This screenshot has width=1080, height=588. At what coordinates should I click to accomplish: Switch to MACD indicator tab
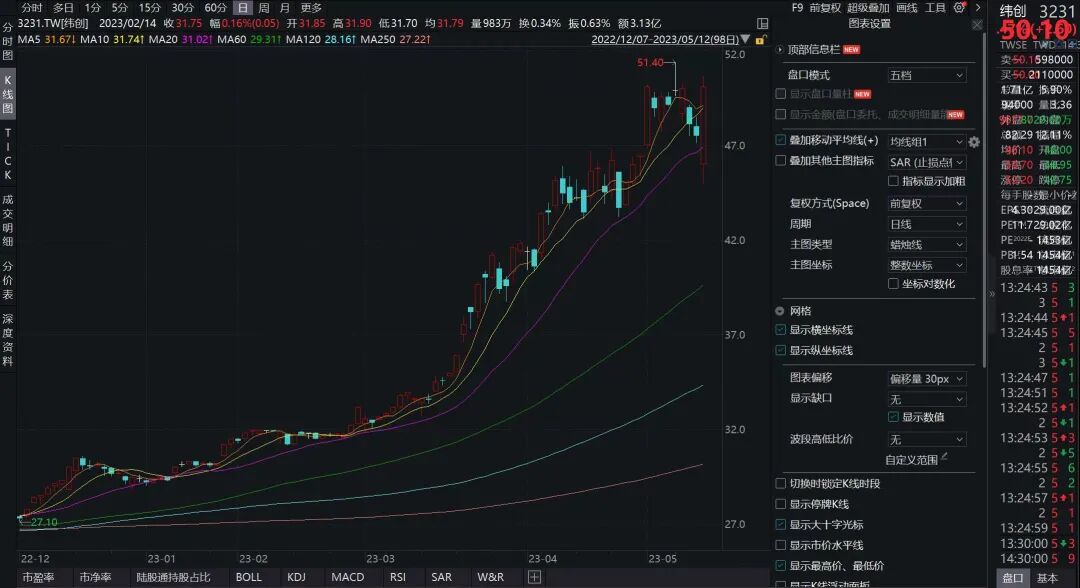(x=348, y=577)
